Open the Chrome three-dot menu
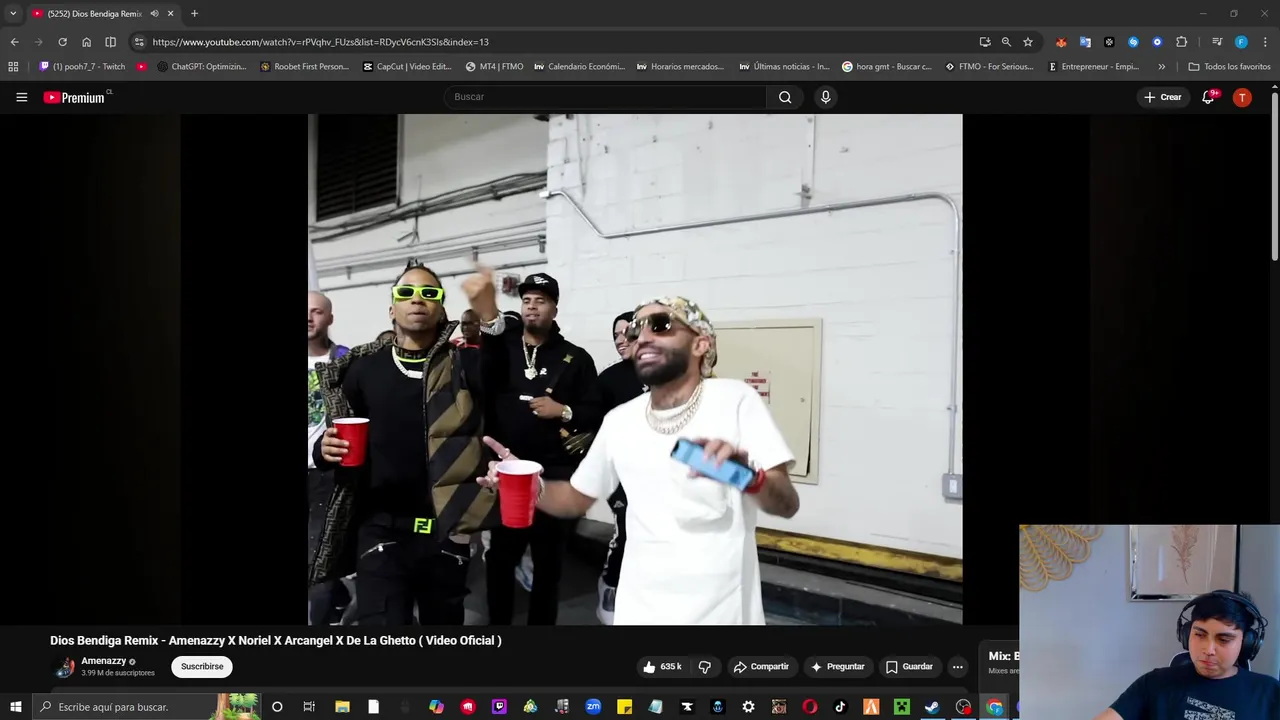The height and width of the screenshot is (720, 1280). pos(1265,42)
